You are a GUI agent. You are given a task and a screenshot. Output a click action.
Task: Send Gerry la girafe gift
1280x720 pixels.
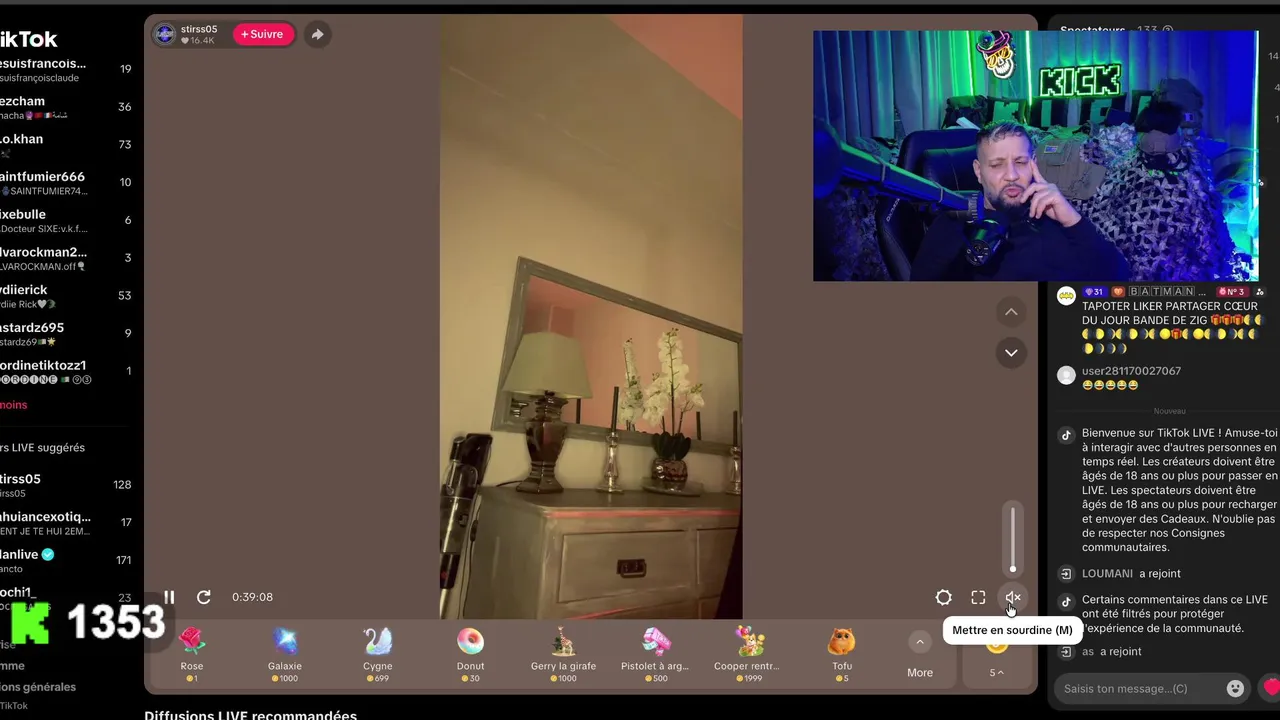coord(563,655)
